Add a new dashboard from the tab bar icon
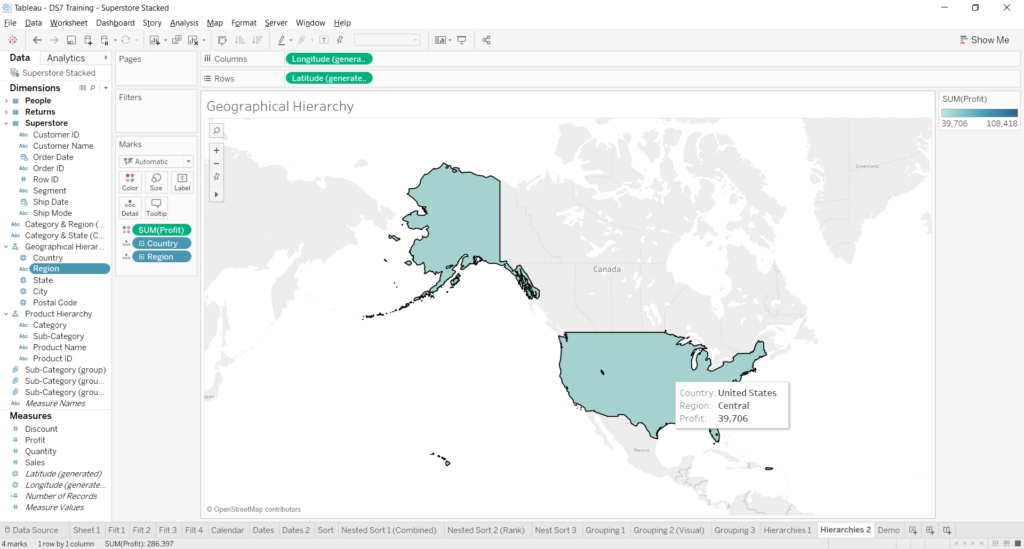This screenshot has height=549, width=1024. point(930,530)
